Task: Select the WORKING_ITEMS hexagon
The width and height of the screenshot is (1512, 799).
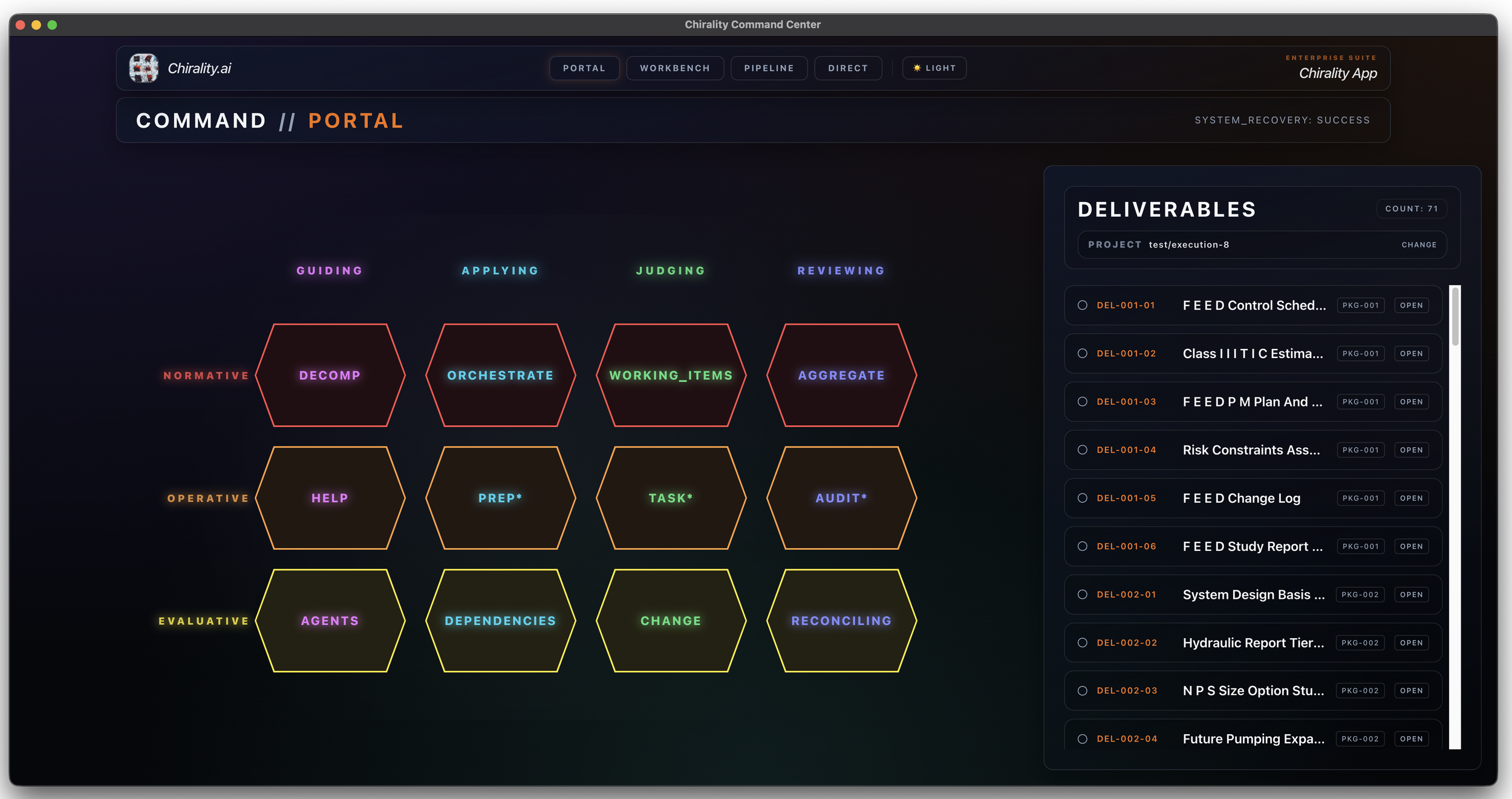Action: 671,375
